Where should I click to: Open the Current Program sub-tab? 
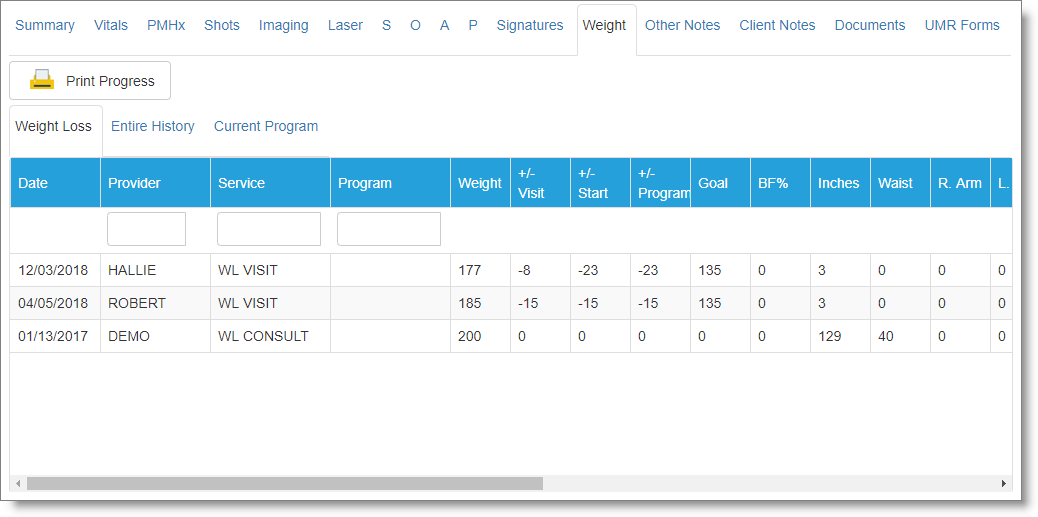265,126
